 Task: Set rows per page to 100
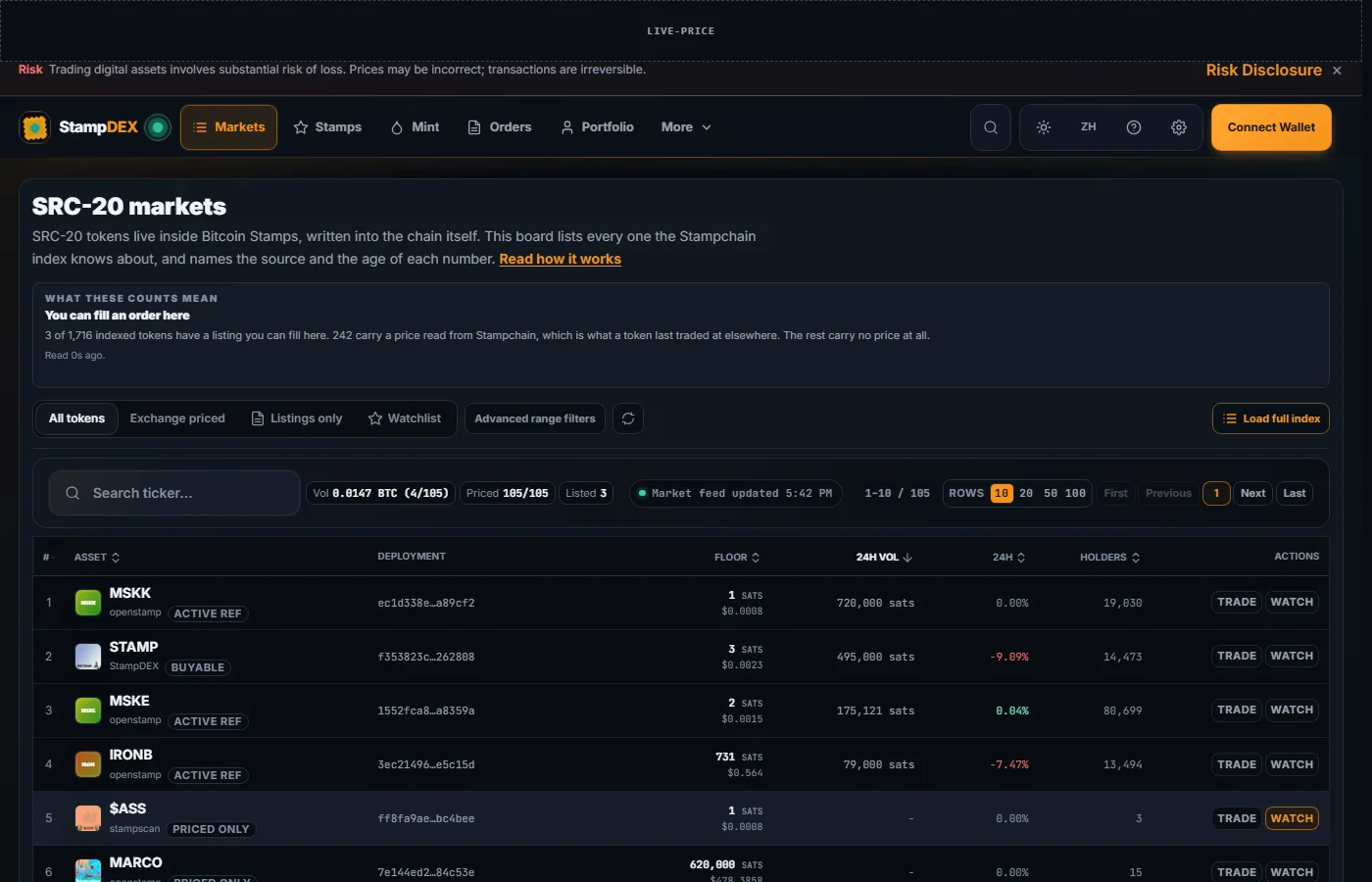click(x=1075, y=494)
